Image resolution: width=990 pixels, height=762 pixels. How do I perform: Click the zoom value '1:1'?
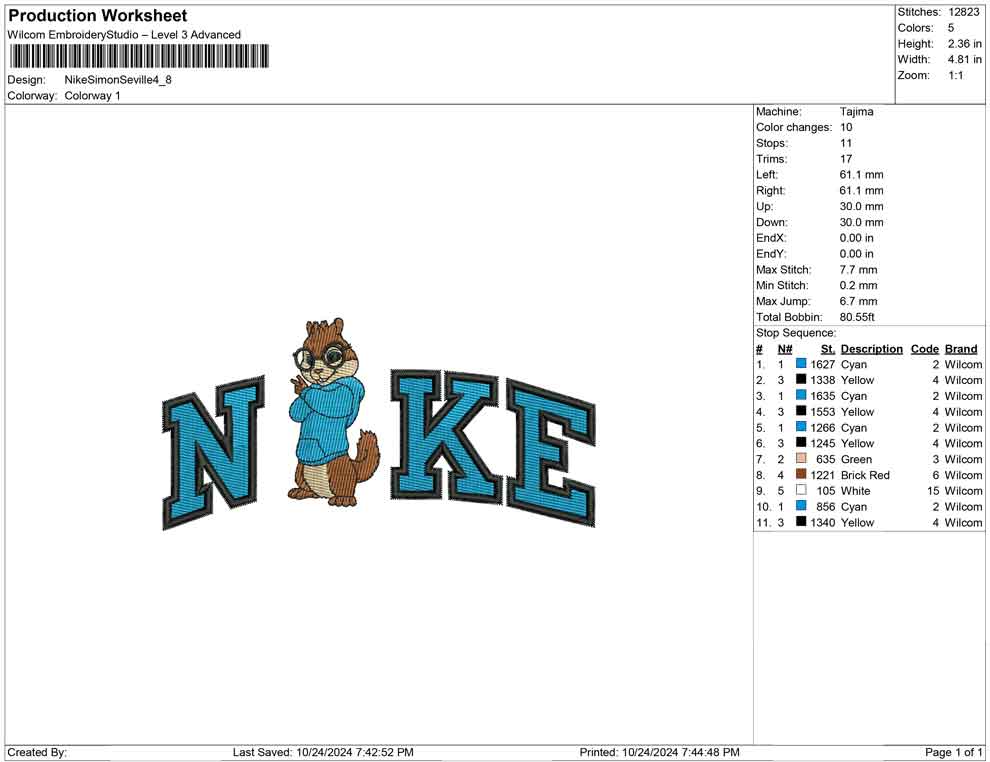pyautogui.click(x=955, y=75)
